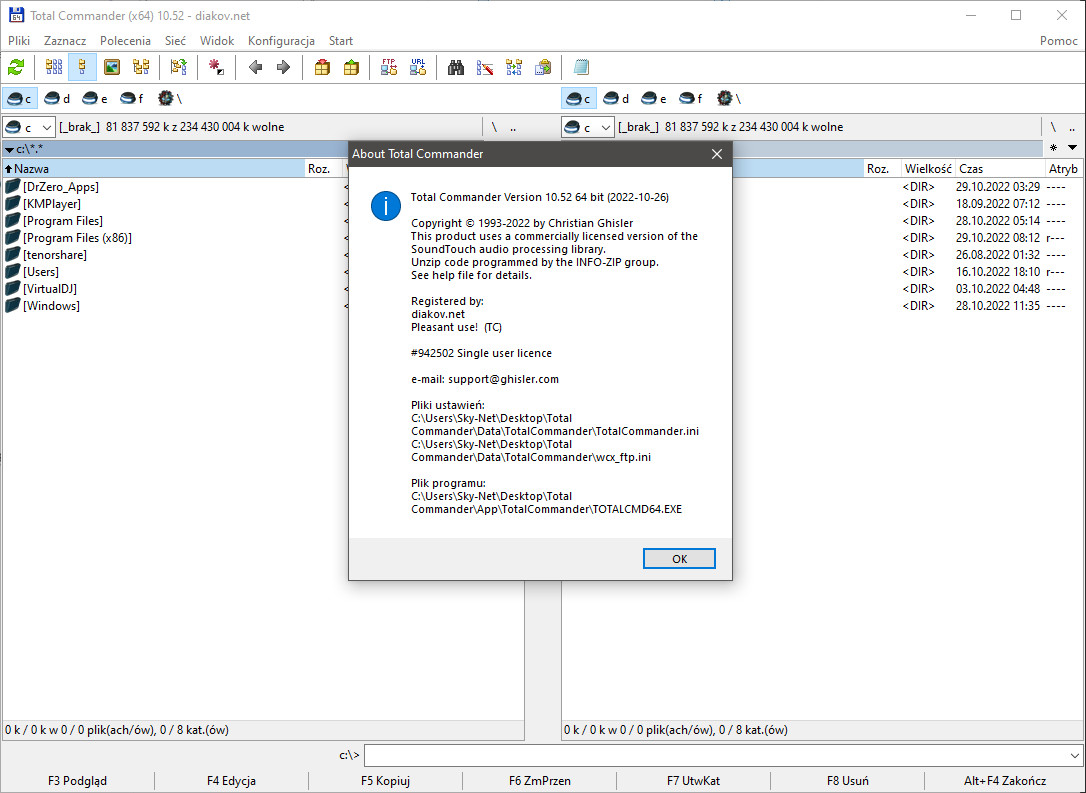This screenshot has height=793, width=1086.
Task: Click F3 Podgląd button
Action: coord(78,781)
